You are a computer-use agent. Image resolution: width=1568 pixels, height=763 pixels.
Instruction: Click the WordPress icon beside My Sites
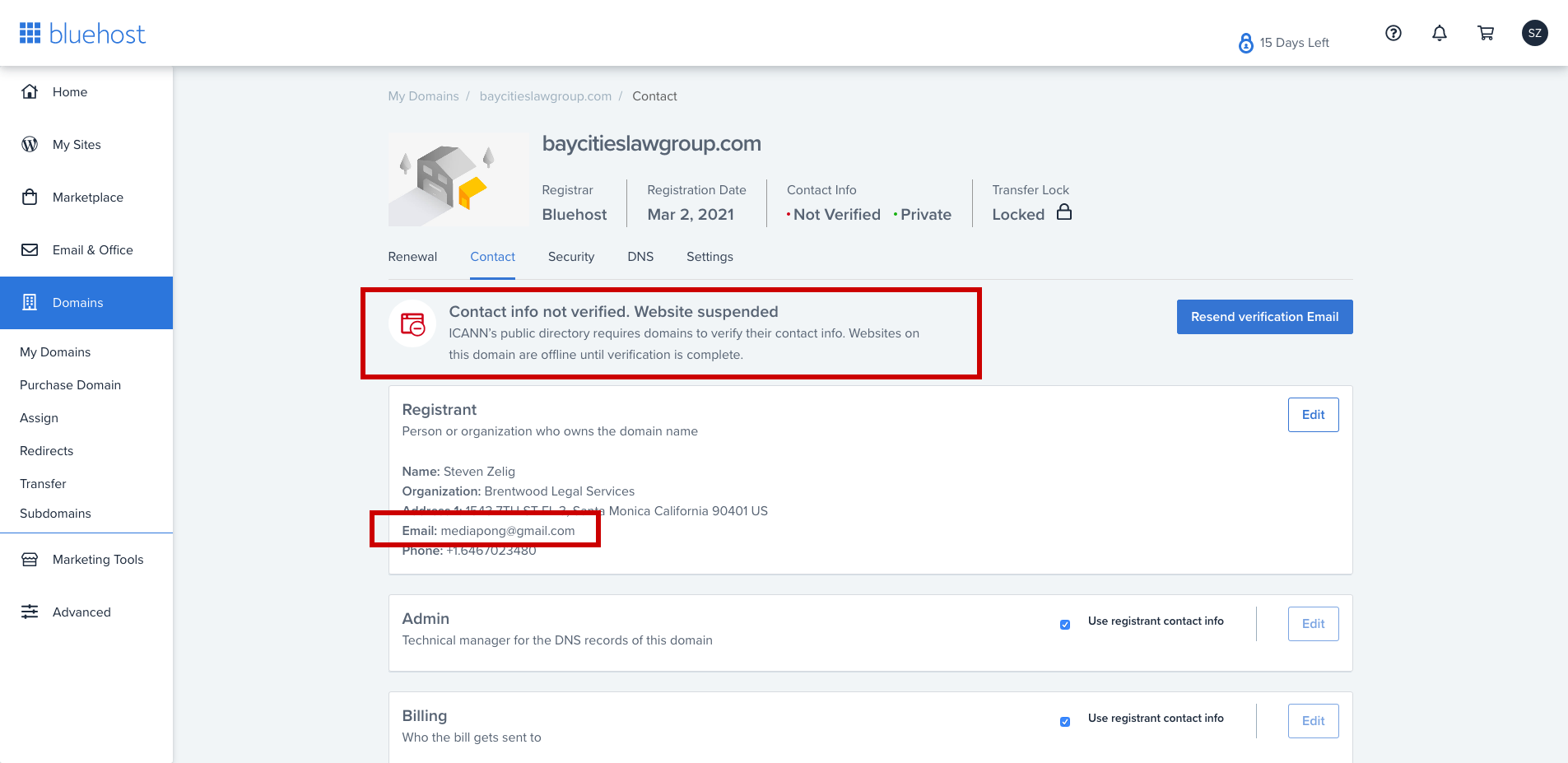[30, 144]
